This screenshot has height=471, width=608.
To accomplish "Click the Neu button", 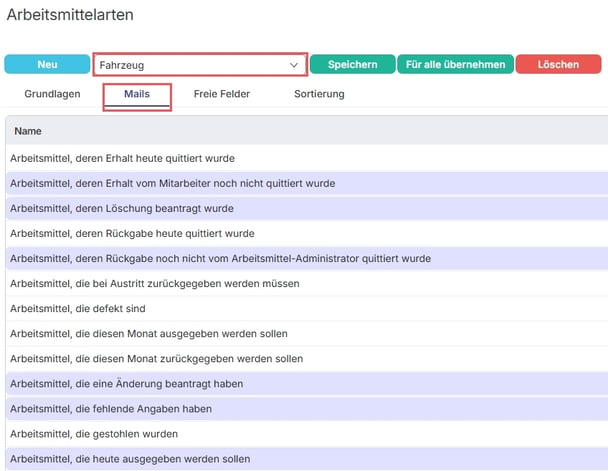I will [x=47, y=64].
